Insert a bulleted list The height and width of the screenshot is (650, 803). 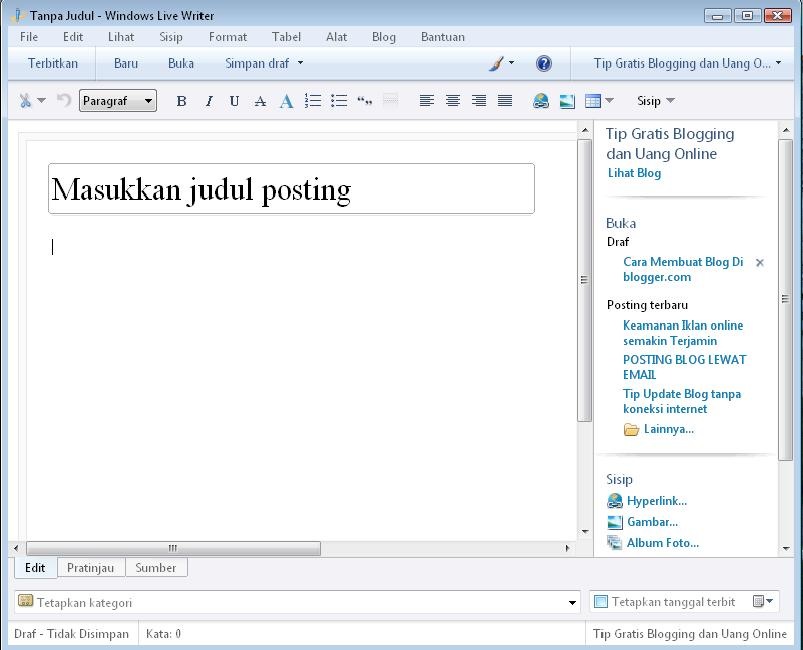coord(339,101)
